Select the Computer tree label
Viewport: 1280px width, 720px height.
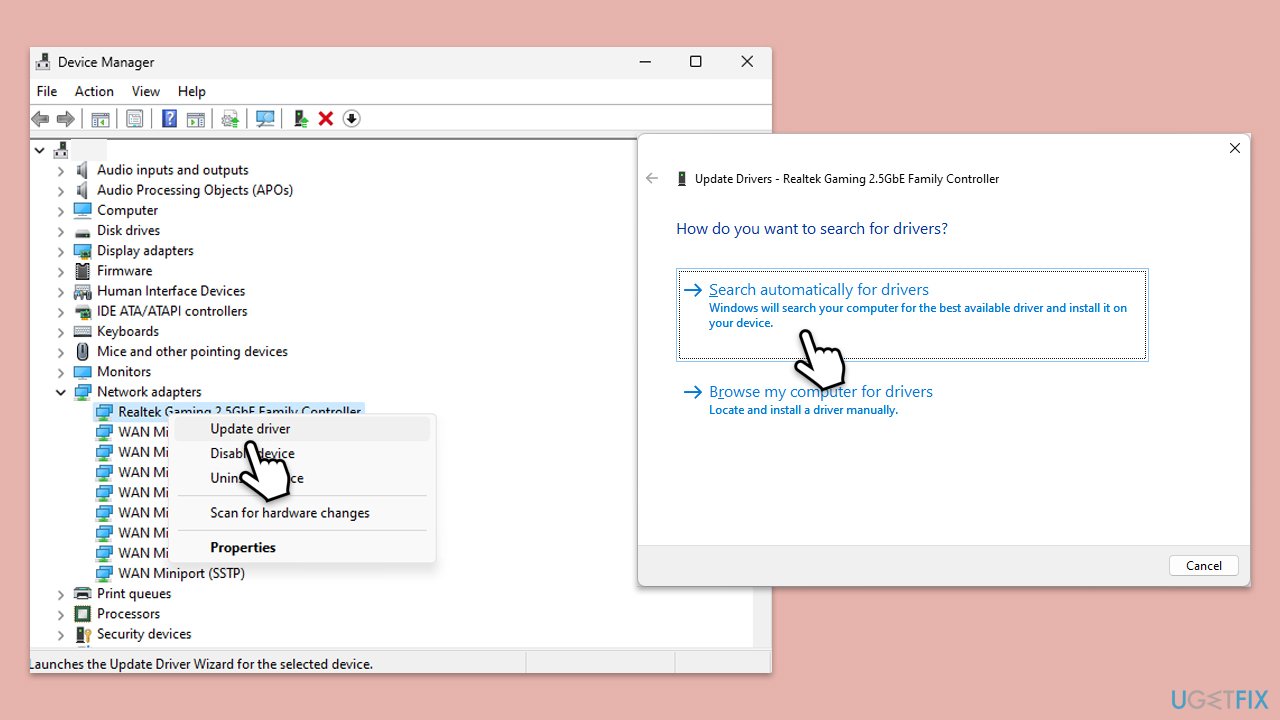coord(127,210)
